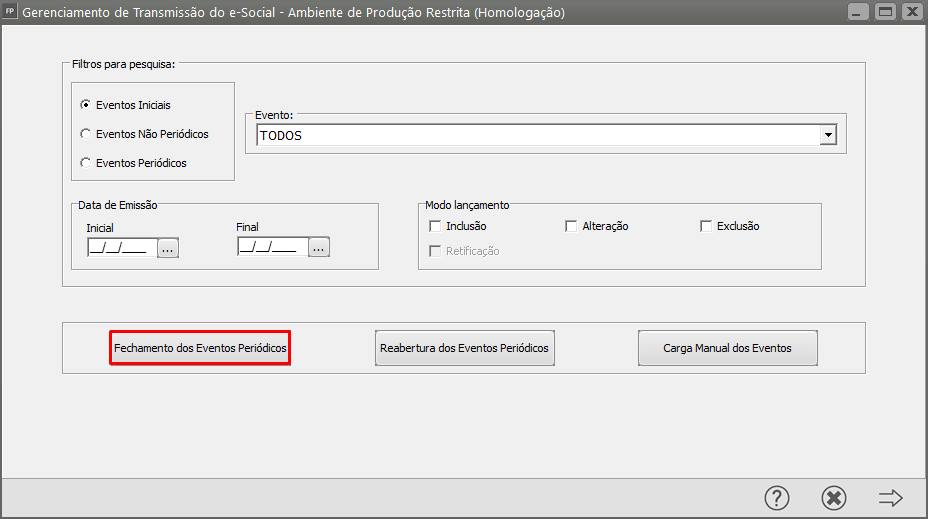Expand the Evento dropdown arrow
Screen dimensions: 928x519
tap(827, 135)
